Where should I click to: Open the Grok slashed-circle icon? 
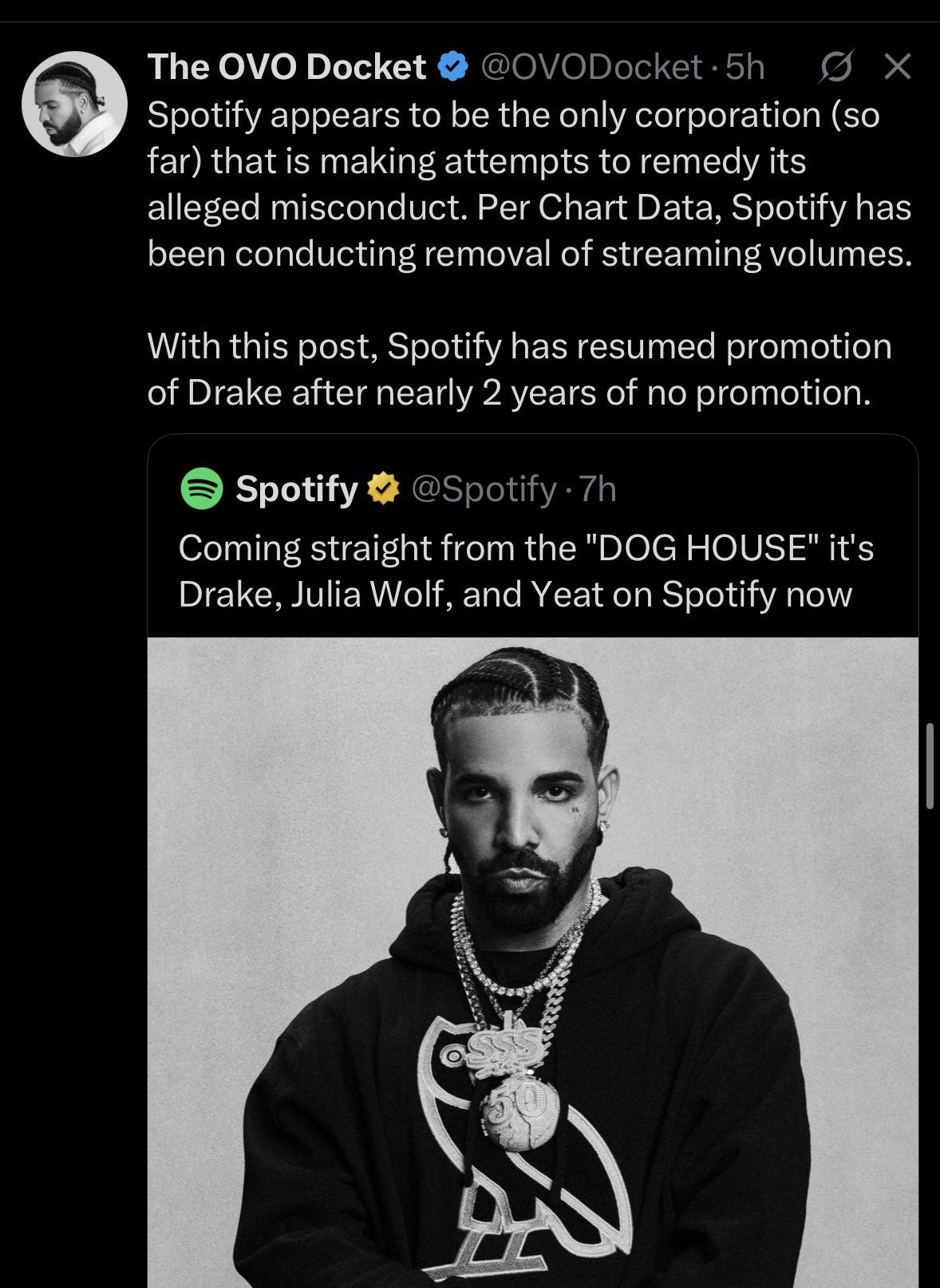pyautogui.click(x=834, y=68)
